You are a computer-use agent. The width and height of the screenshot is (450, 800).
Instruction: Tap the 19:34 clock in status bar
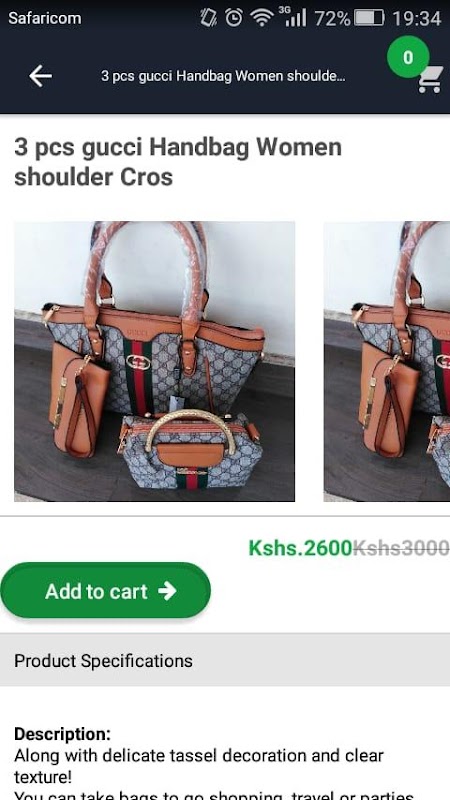coord(416,18)
